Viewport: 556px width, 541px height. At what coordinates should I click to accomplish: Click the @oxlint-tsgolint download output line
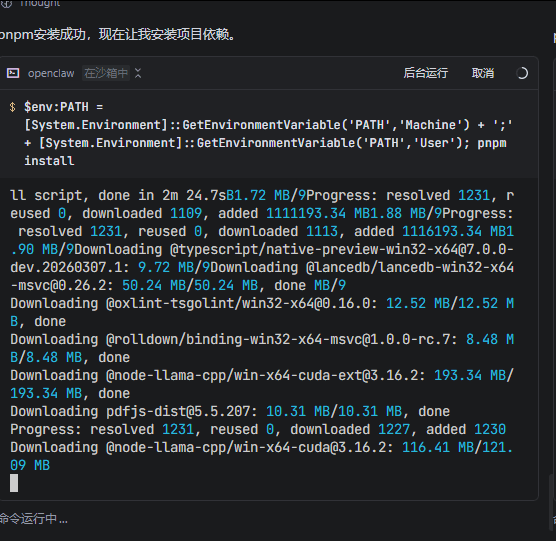[262, 312]
